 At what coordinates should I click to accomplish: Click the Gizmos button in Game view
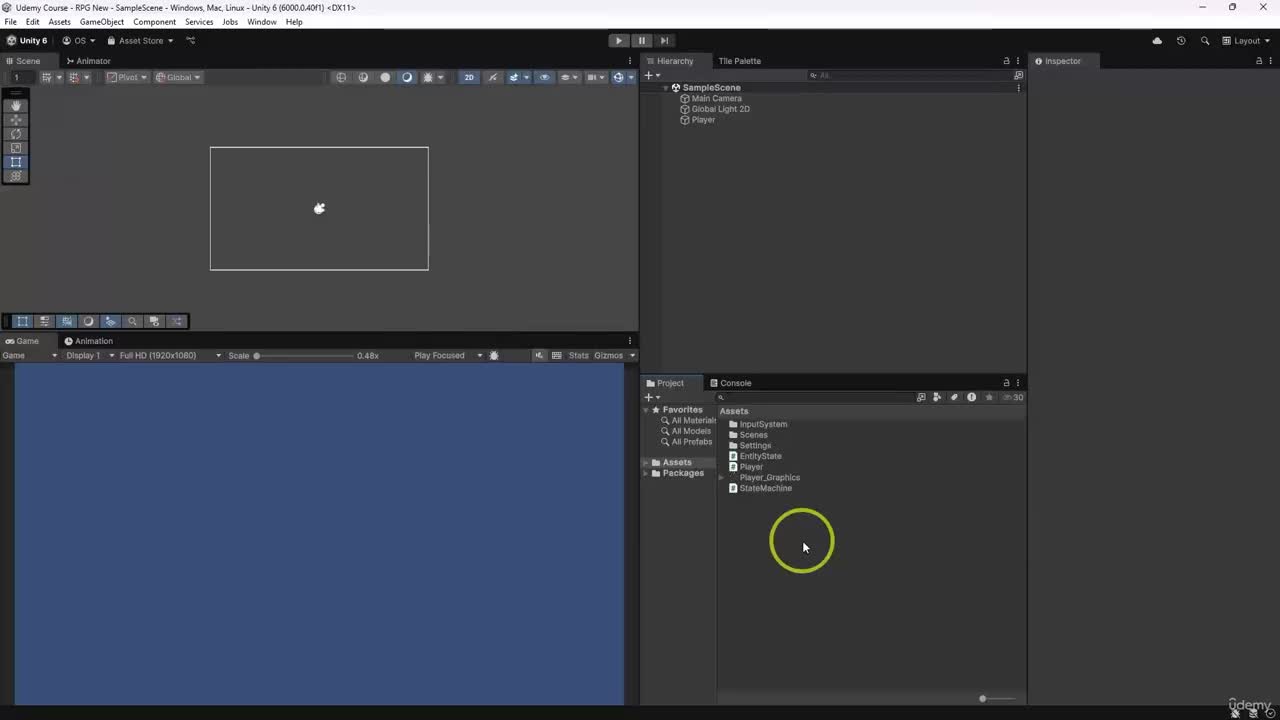(609, 355)
